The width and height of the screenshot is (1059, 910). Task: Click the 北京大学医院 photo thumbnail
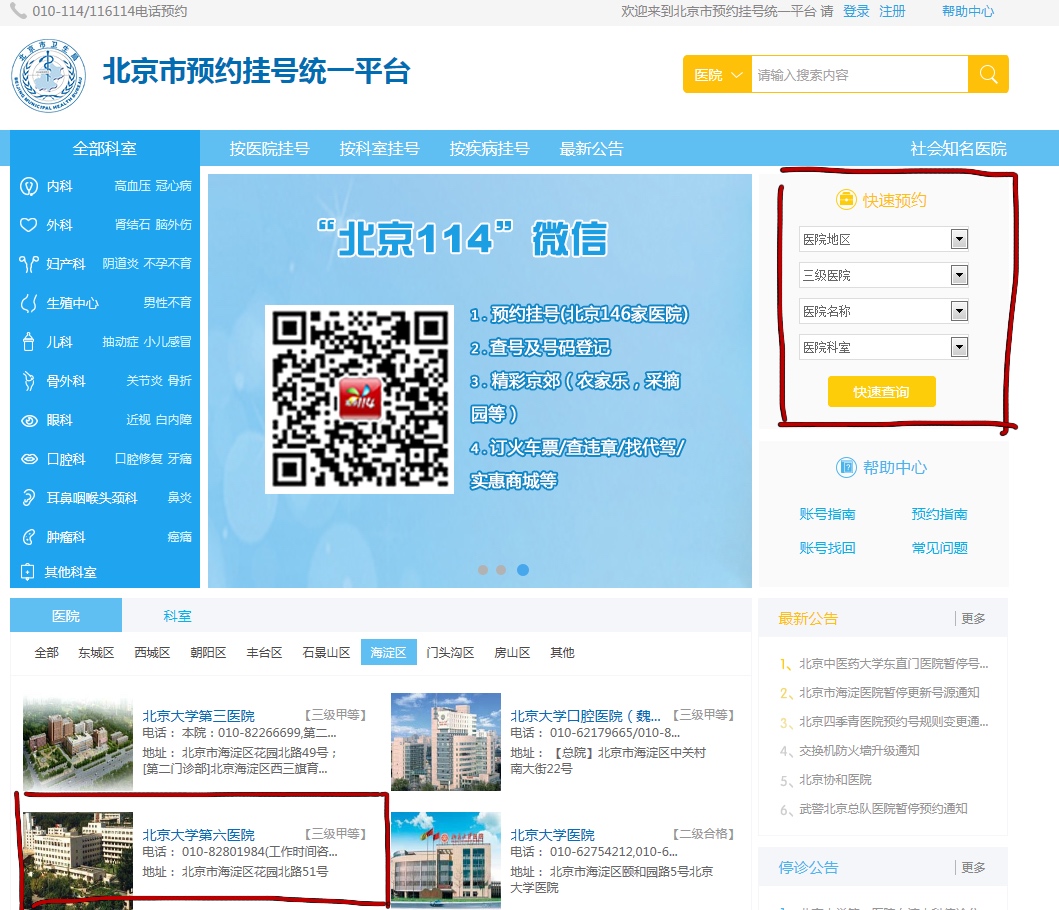[446, 861]
